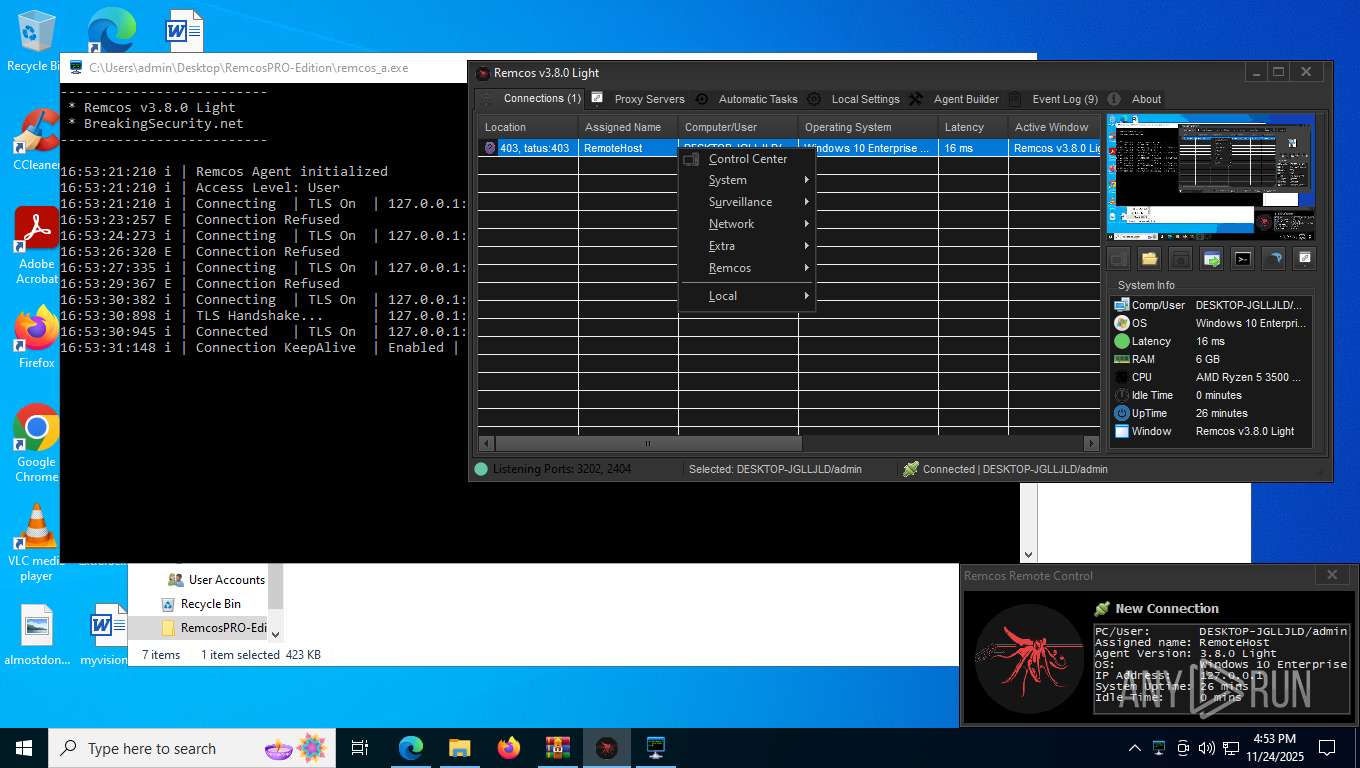Viewport: 1360px width, 768px height.
Task: Sort by the Operating System column header
Action: 868,127
